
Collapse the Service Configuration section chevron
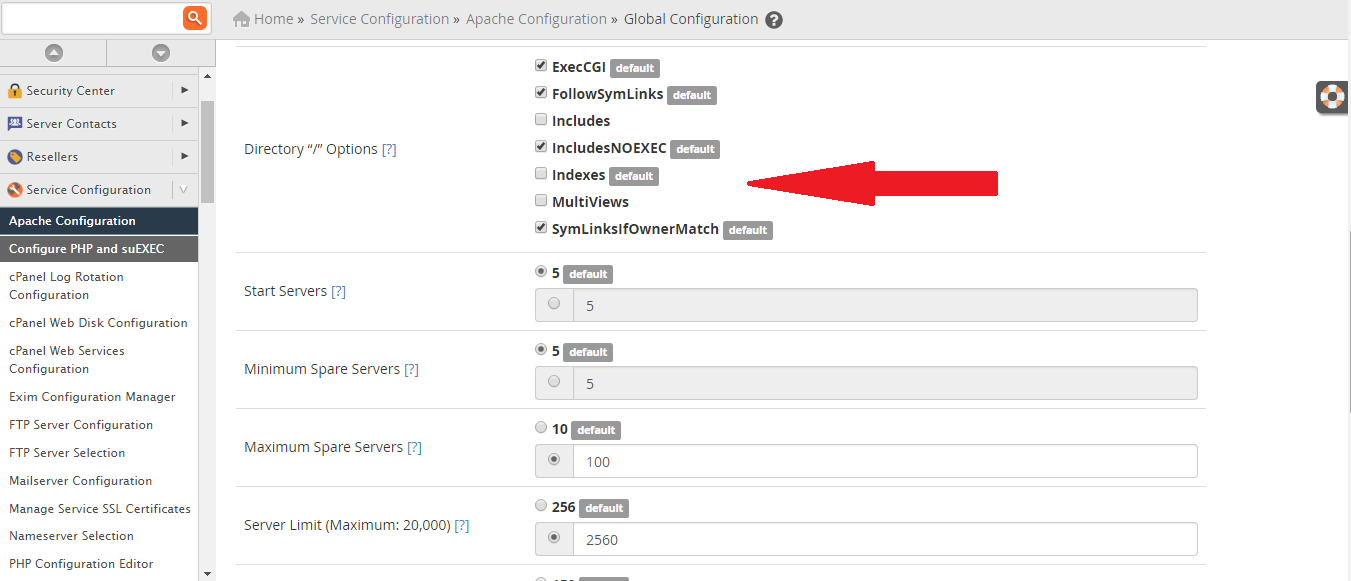[x=184, y=190]
